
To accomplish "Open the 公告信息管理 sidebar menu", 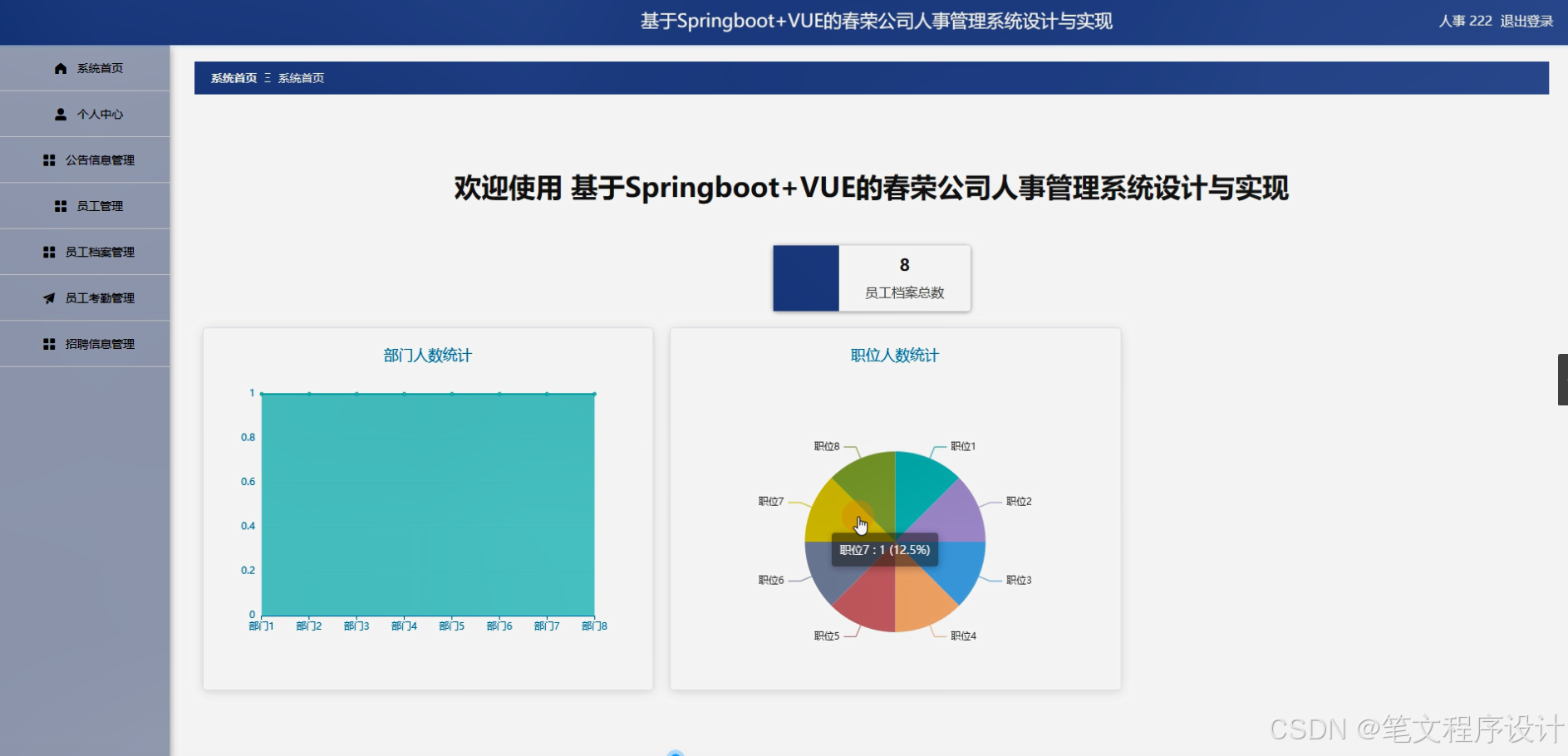I will (100, 160).
